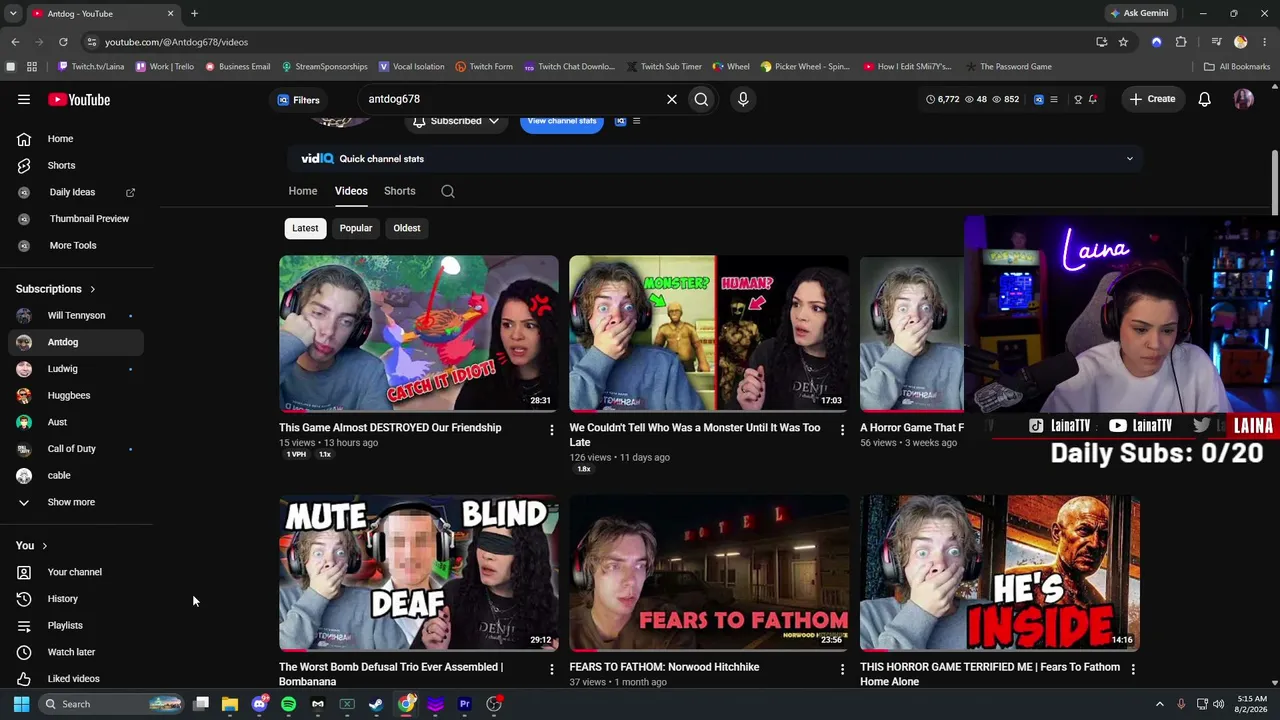Open options for 'THIS HORROR GAME TERRIFIED ME'
Screen dimensions: 1280x720
pyautogui.click(x=1133, y=668)
